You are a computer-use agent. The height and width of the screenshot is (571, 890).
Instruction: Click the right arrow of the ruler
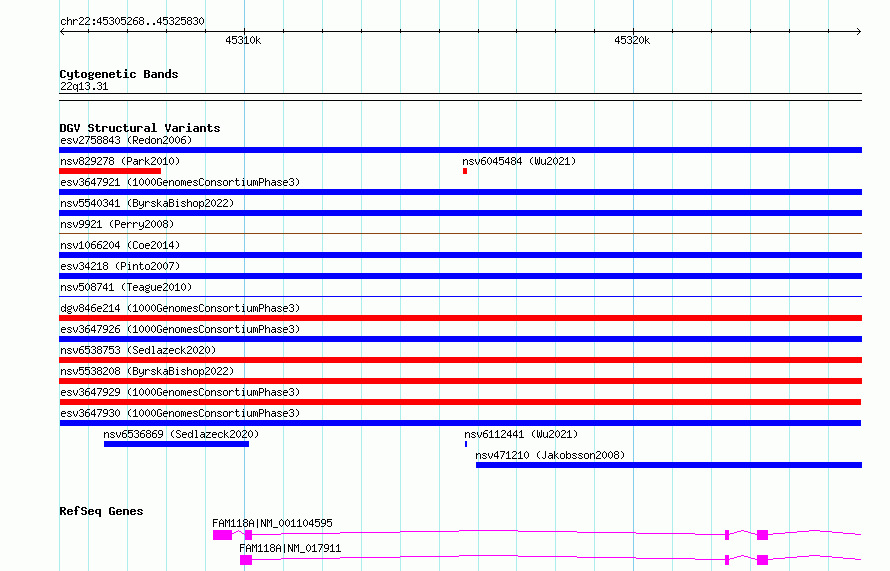coord(859,31)
